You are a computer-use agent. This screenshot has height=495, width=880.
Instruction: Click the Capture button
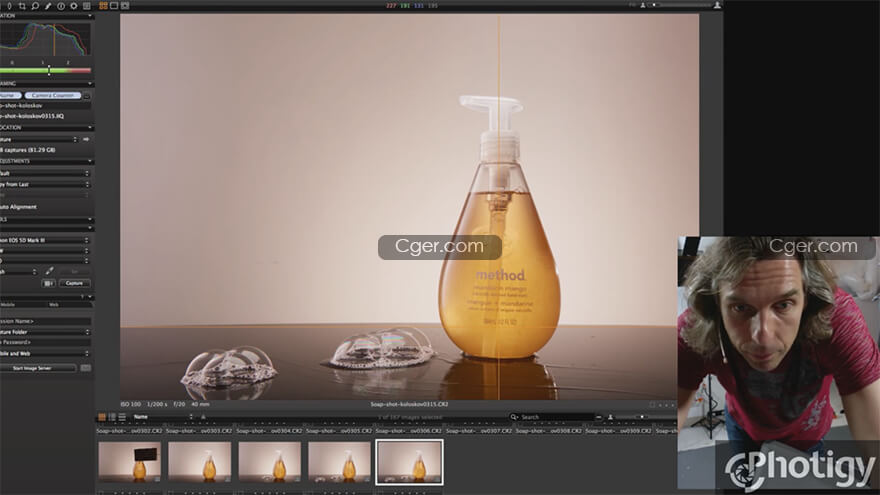pos(74,283)
